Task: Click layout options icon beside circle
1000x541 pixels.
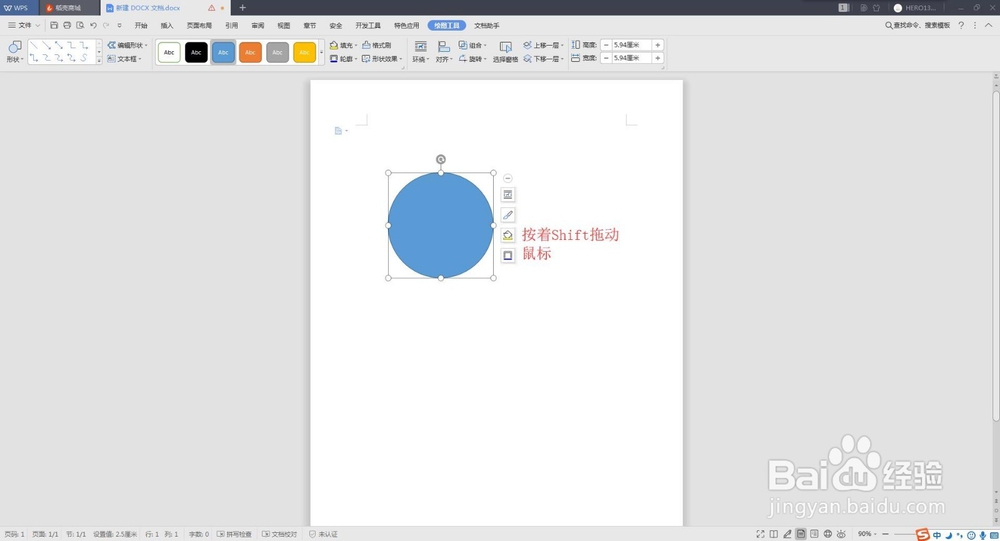Action: point(508,195)
